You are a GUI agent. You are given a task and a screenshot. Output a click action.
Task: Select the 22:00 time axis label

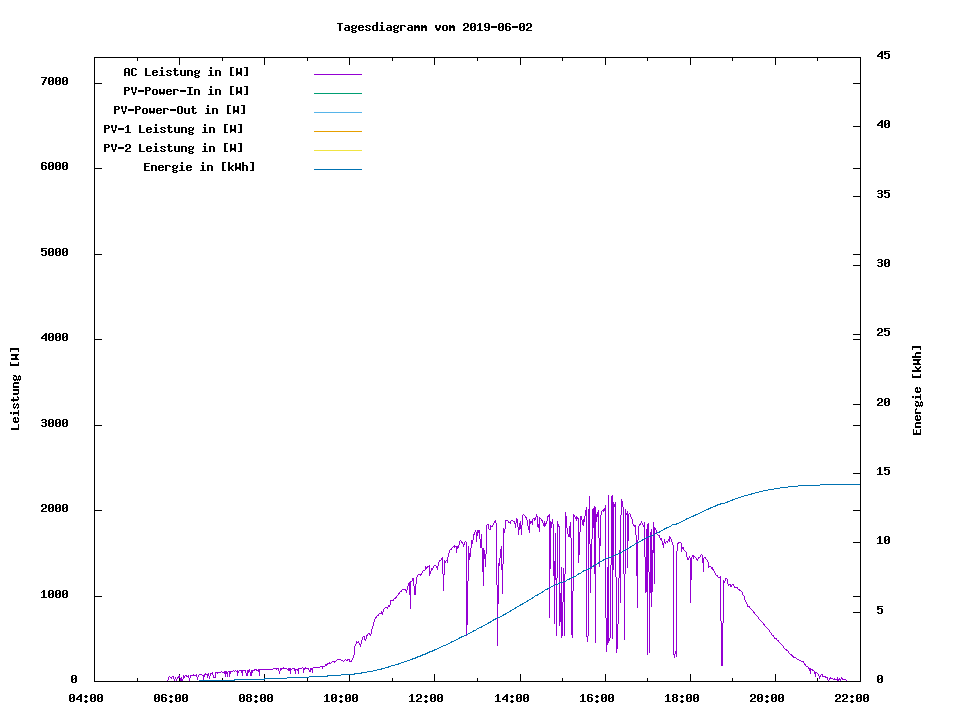click(x=853, y=699)
